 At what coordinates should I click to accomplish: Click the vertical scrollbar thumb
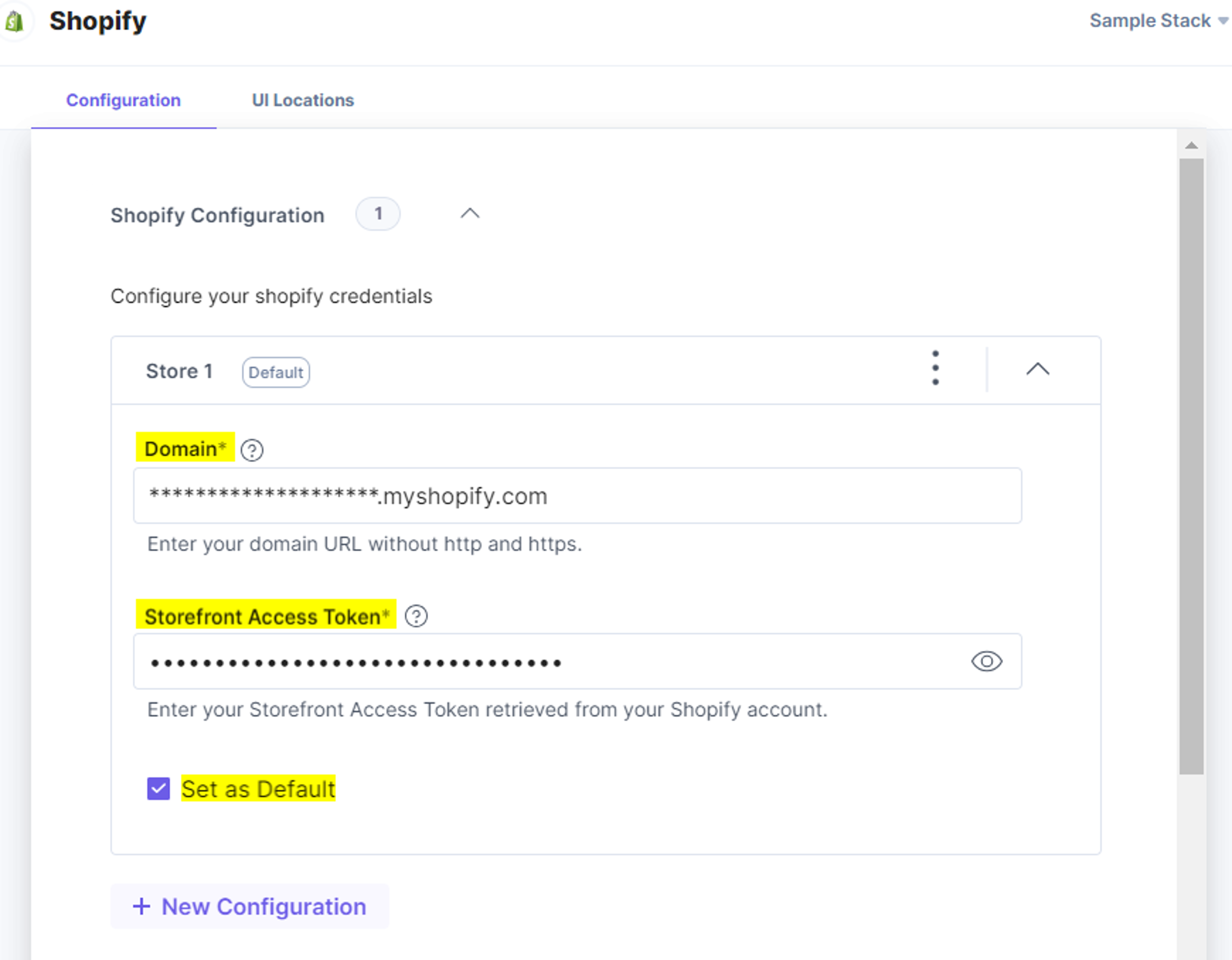click(x=1191, y=467)
